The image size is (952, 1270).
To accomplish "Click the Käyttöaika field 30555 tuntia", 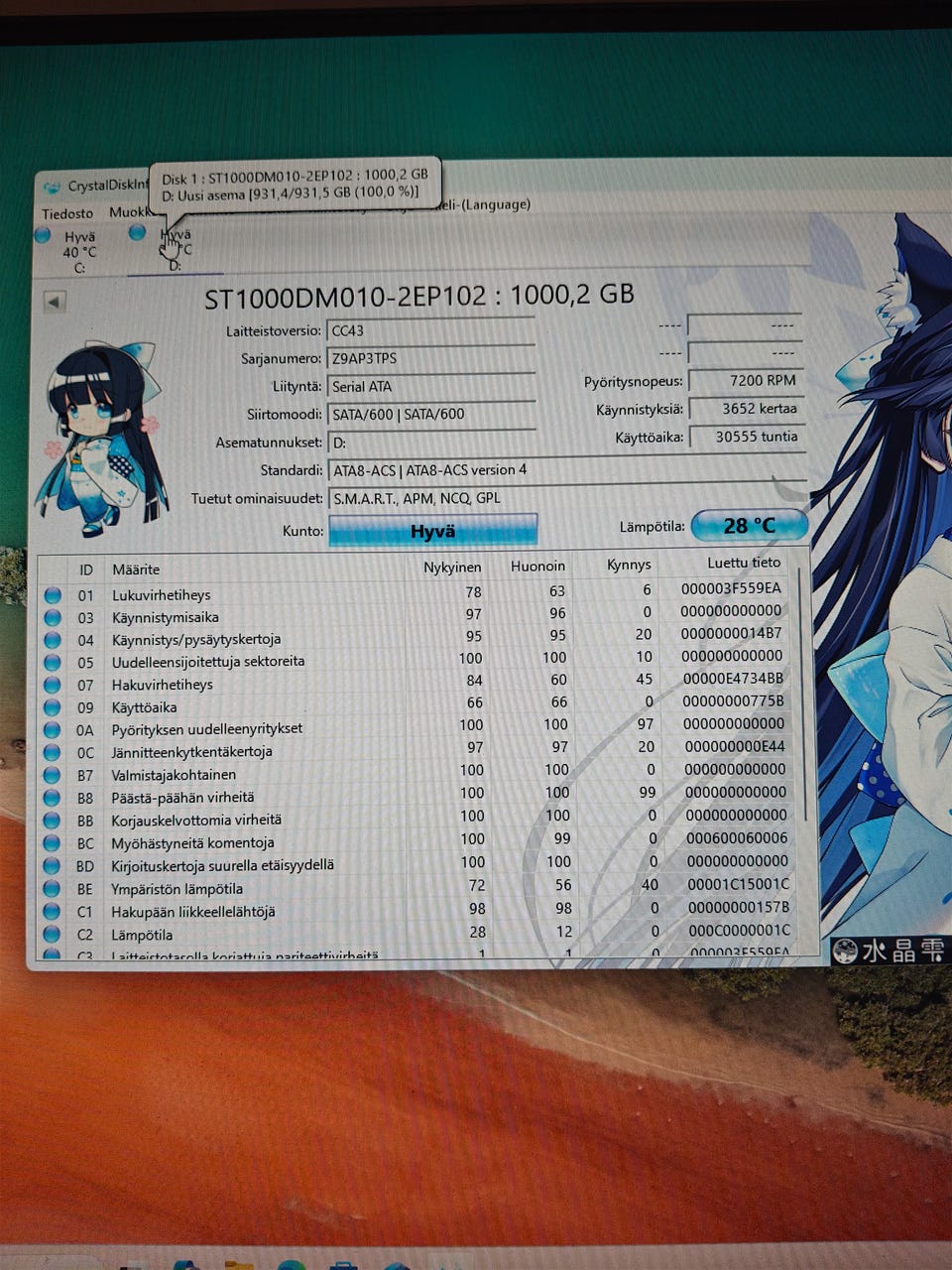I will [745, 436].
